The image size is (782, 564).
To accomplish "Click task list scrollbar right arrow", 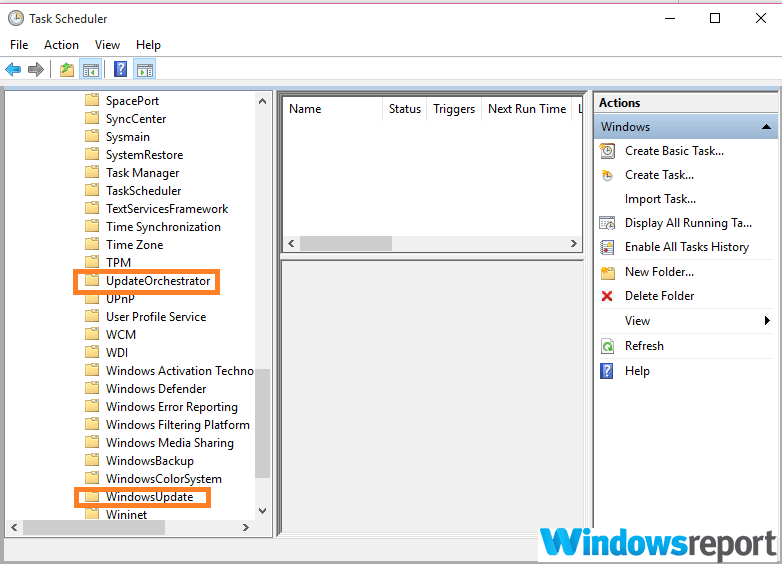I will coord(574,243).
